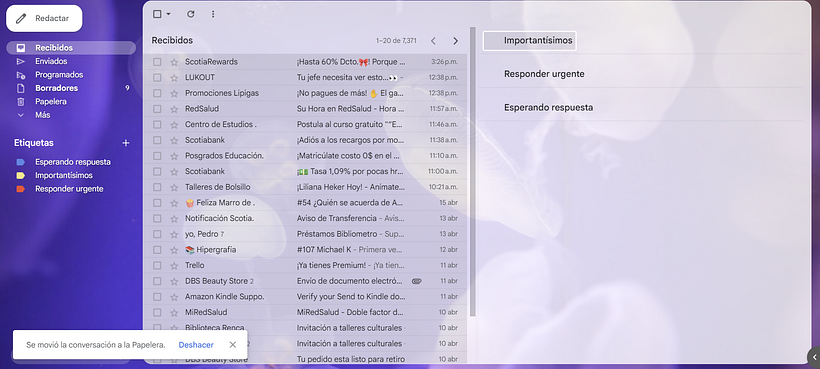The image size is (820, 369).
Task: Select the Trello email checkbox
Action: 157,266
